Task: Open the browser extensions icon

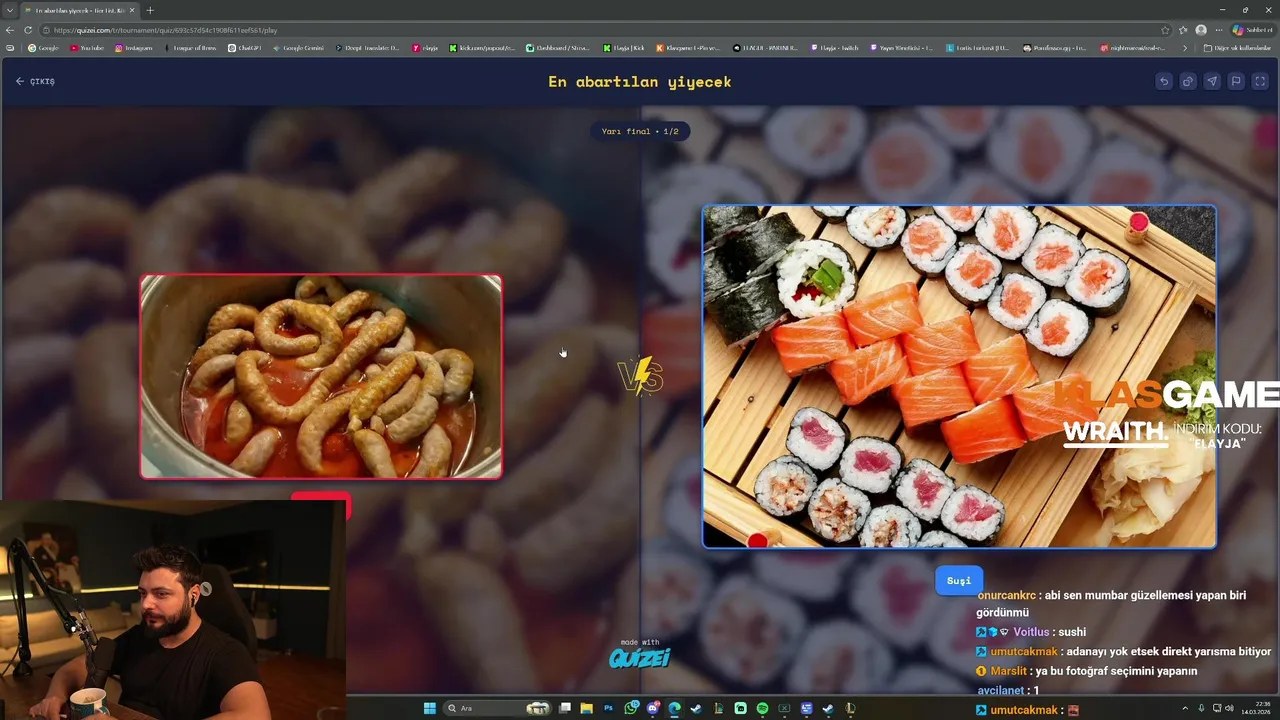Action: click(x=1183, y=30)
